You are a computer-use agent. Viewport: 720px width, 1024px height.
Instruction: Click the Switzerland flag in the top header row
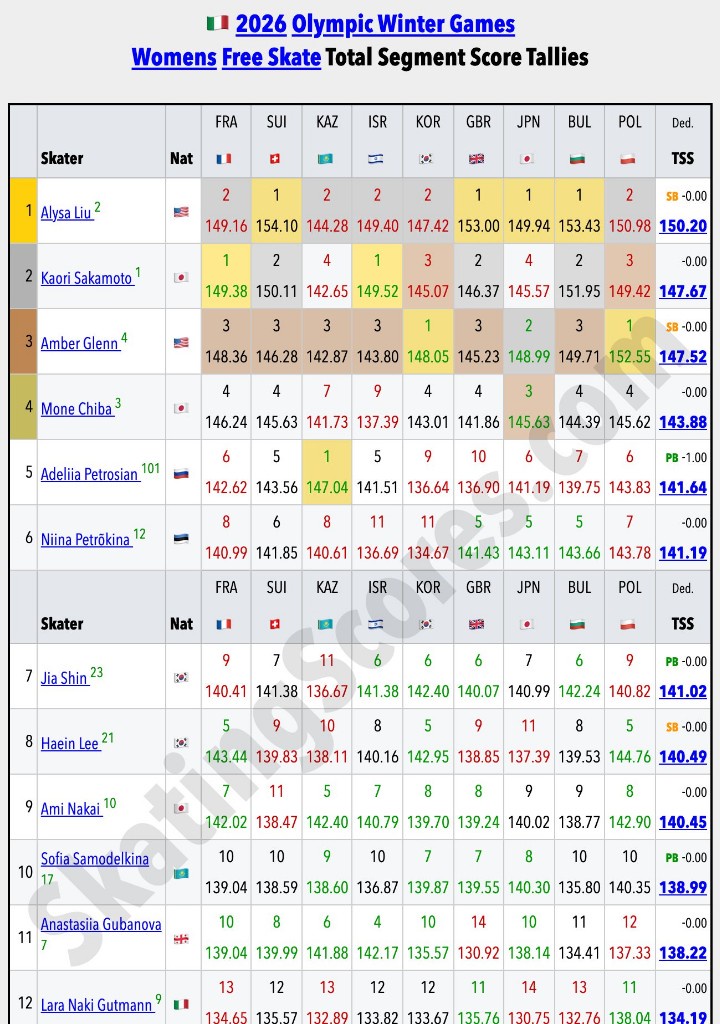click(276, 159)
